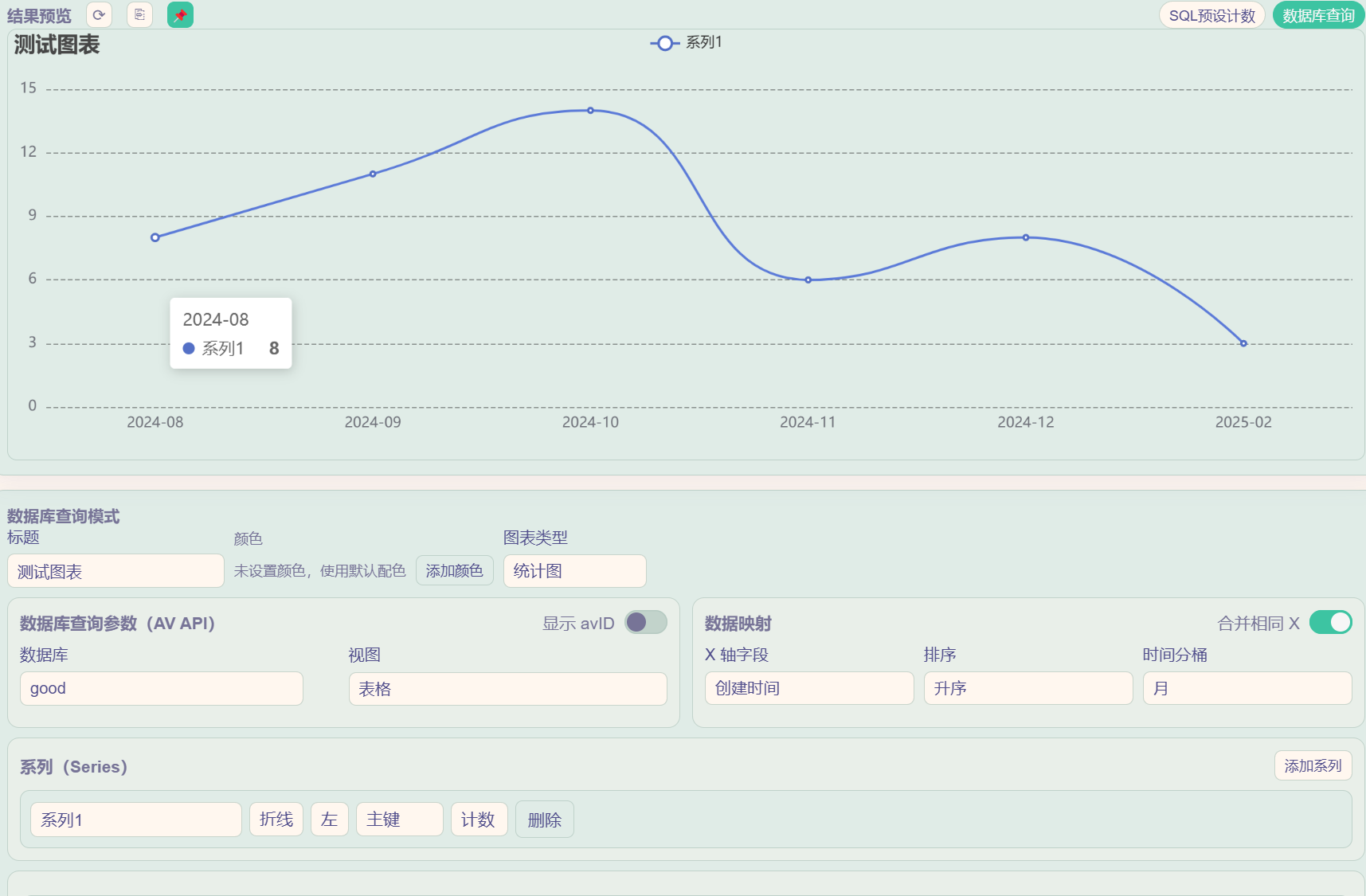Open the X 轴字段 dropdown showing 创建时间
Viewport: 1366px width, 896px height.
point(808,688)
